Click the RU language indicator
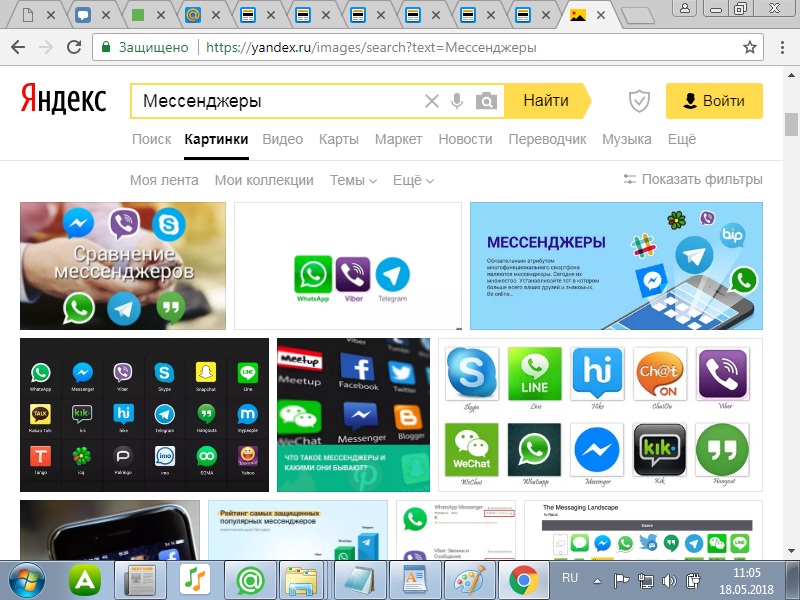This screenshot has width=800, height=600. click(x=569, y=578)
